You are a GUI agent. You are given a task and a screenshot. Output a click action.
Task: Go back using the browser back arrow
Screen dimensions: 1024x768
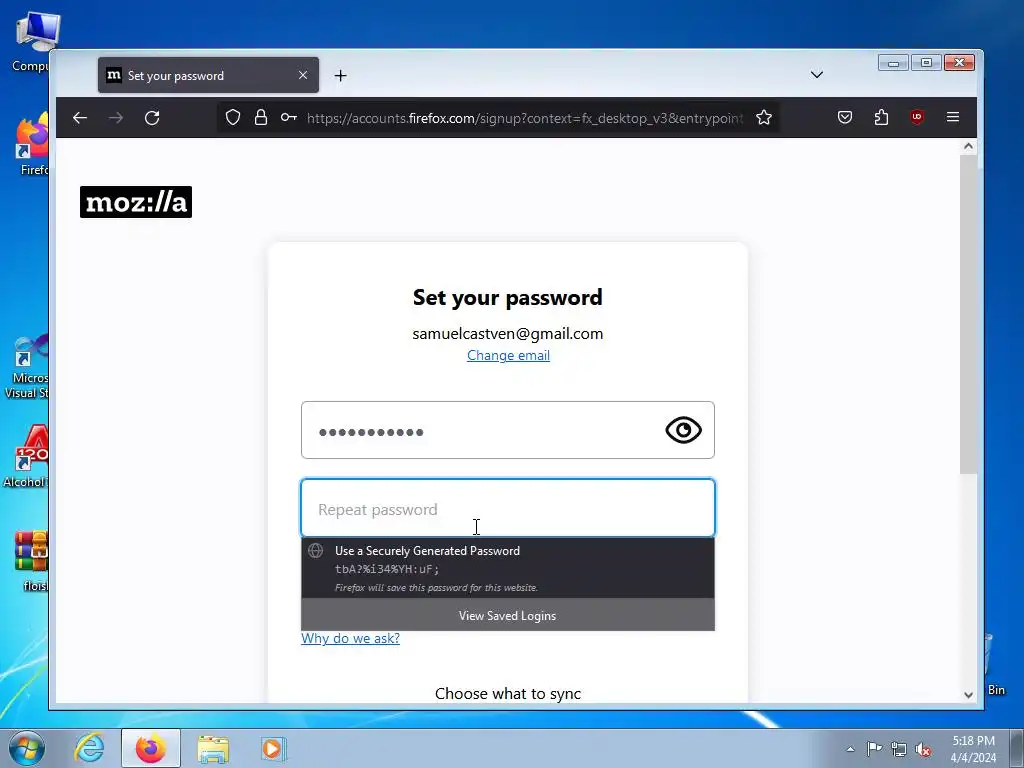[80, 118]
